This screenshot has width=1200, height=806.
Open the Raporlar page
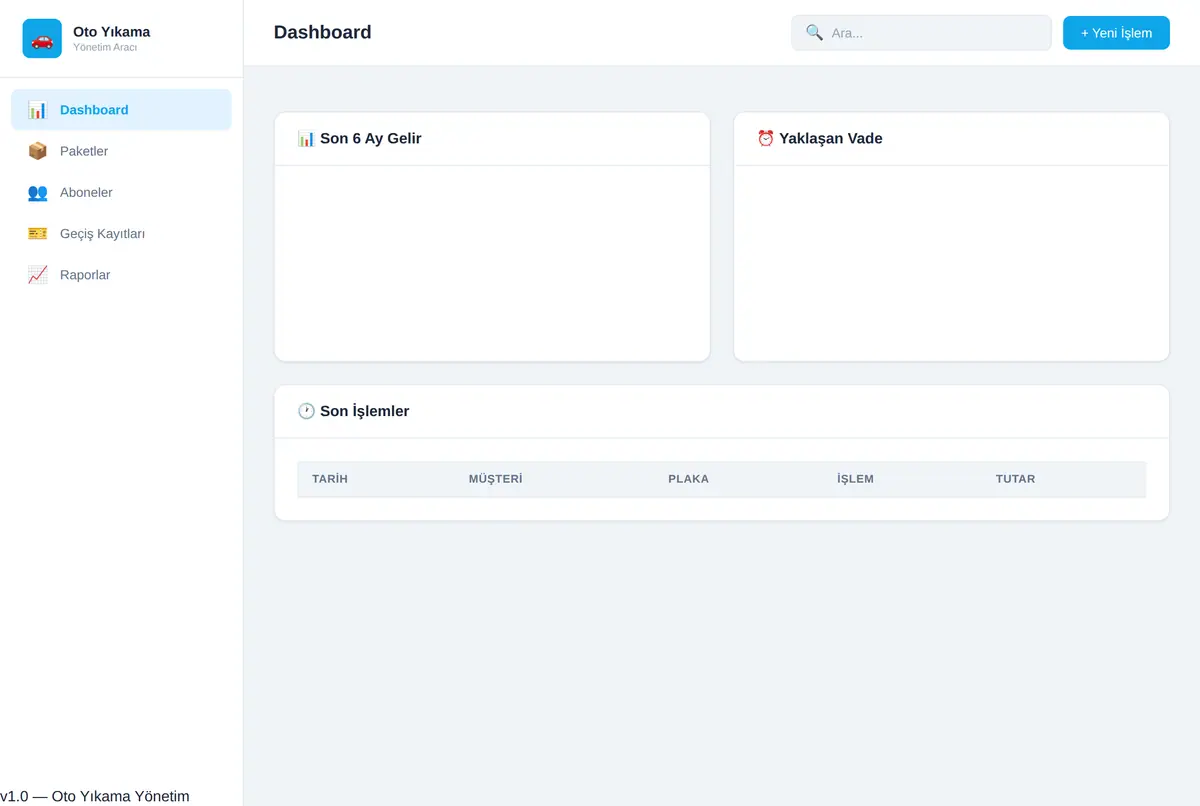coord(121,275)
